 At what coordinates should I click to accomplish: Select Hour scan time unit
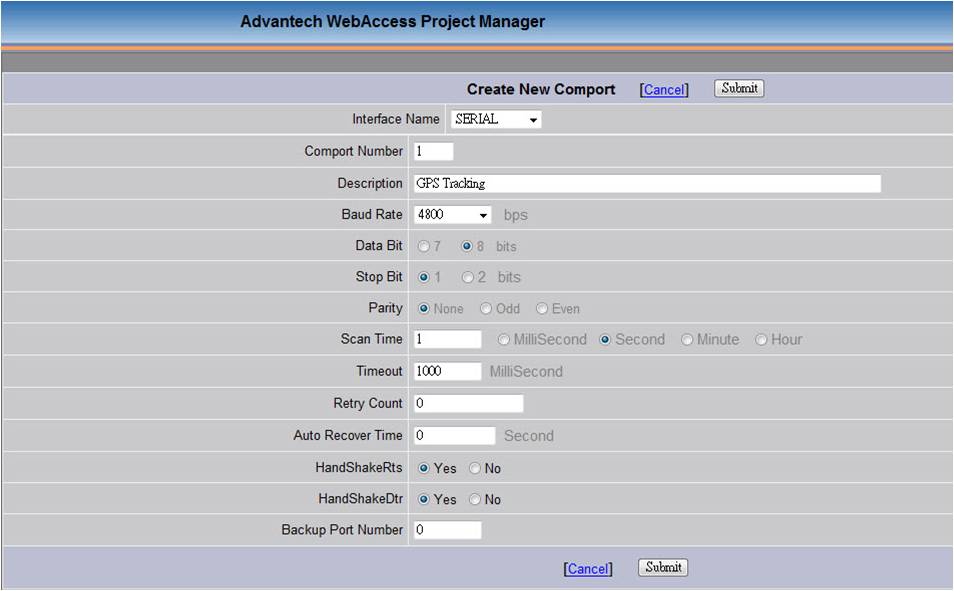pyautogui.click(x=761, y=340)
